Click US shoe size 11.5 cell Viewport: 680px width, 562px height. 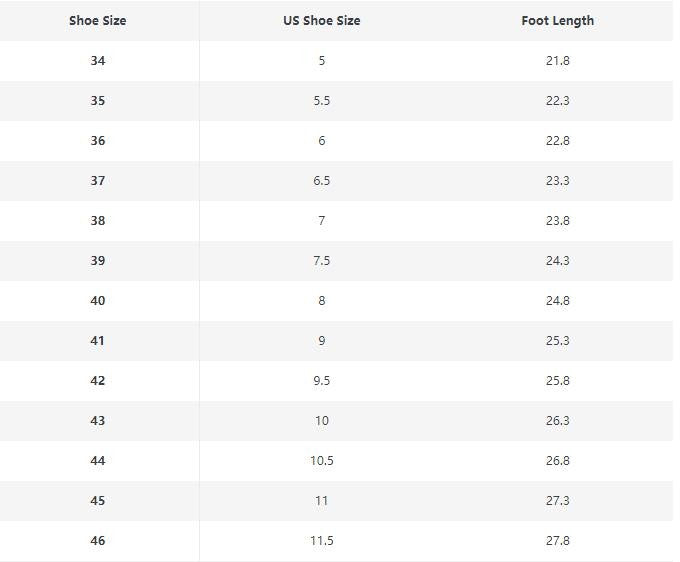click(x=322, y=541)
